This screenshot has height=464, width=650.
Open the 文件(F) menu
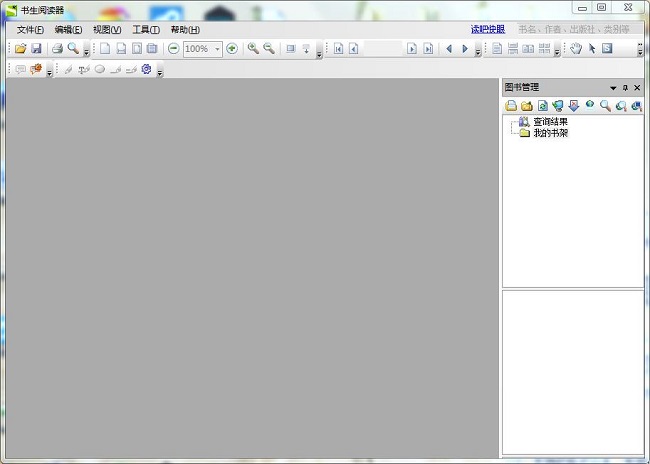[x=30, y=30]
